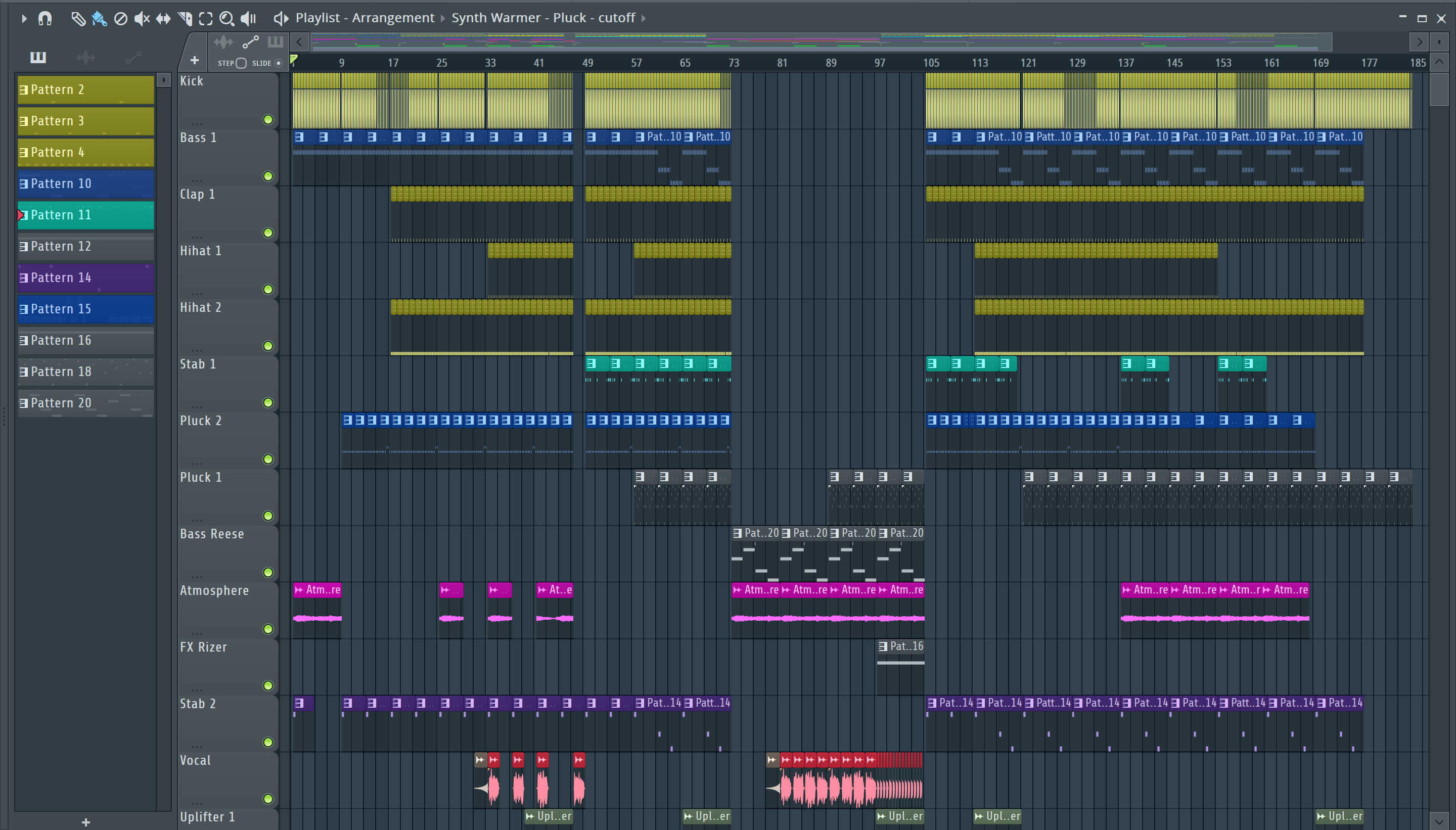Image resolution: width=1456 pixels, height=830 pixels.
Task: Enable the STEP toggle
Action: (x=241, y=63)
